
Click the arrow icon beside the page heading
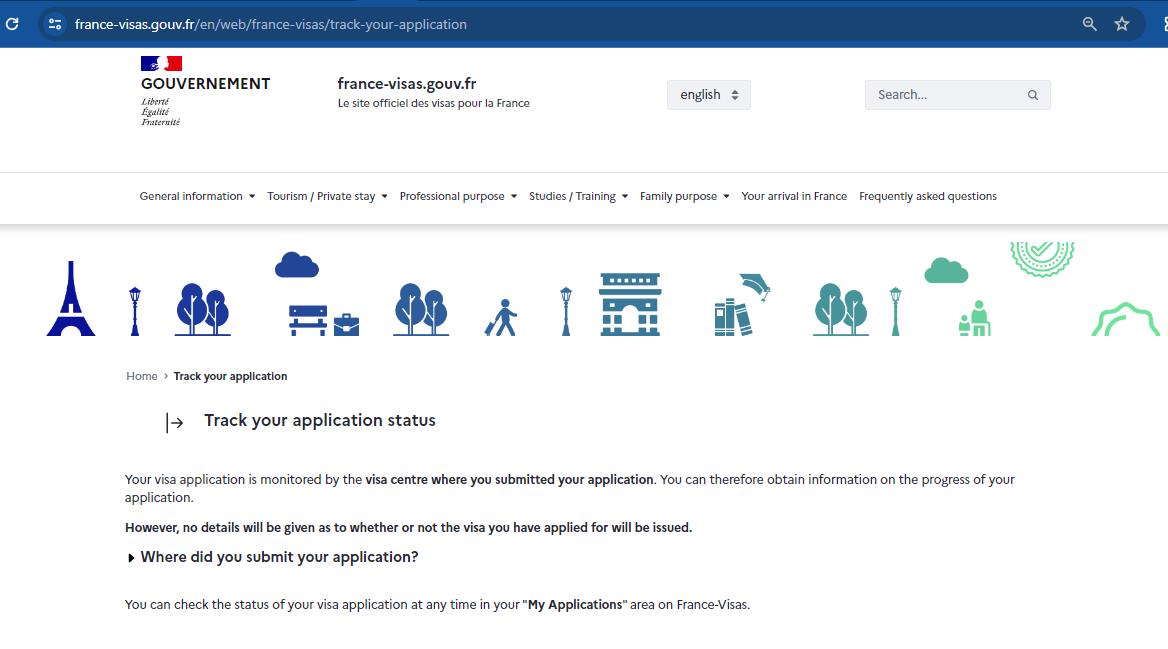point(175,422)
